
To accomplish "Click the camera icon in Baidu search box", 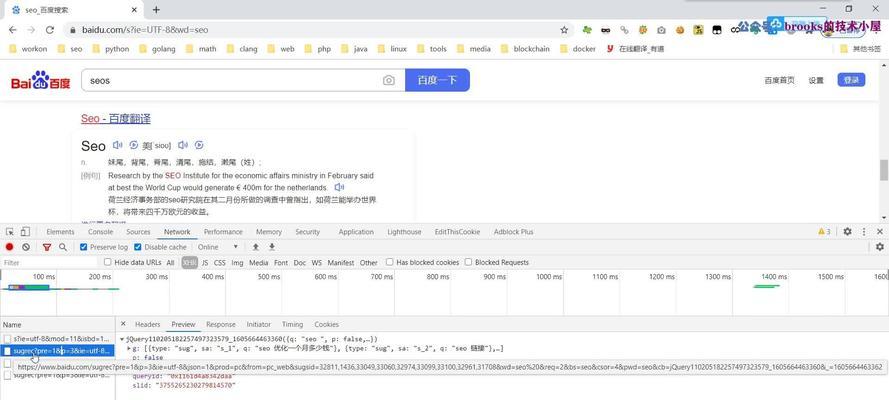I will (x=388, y=80).
